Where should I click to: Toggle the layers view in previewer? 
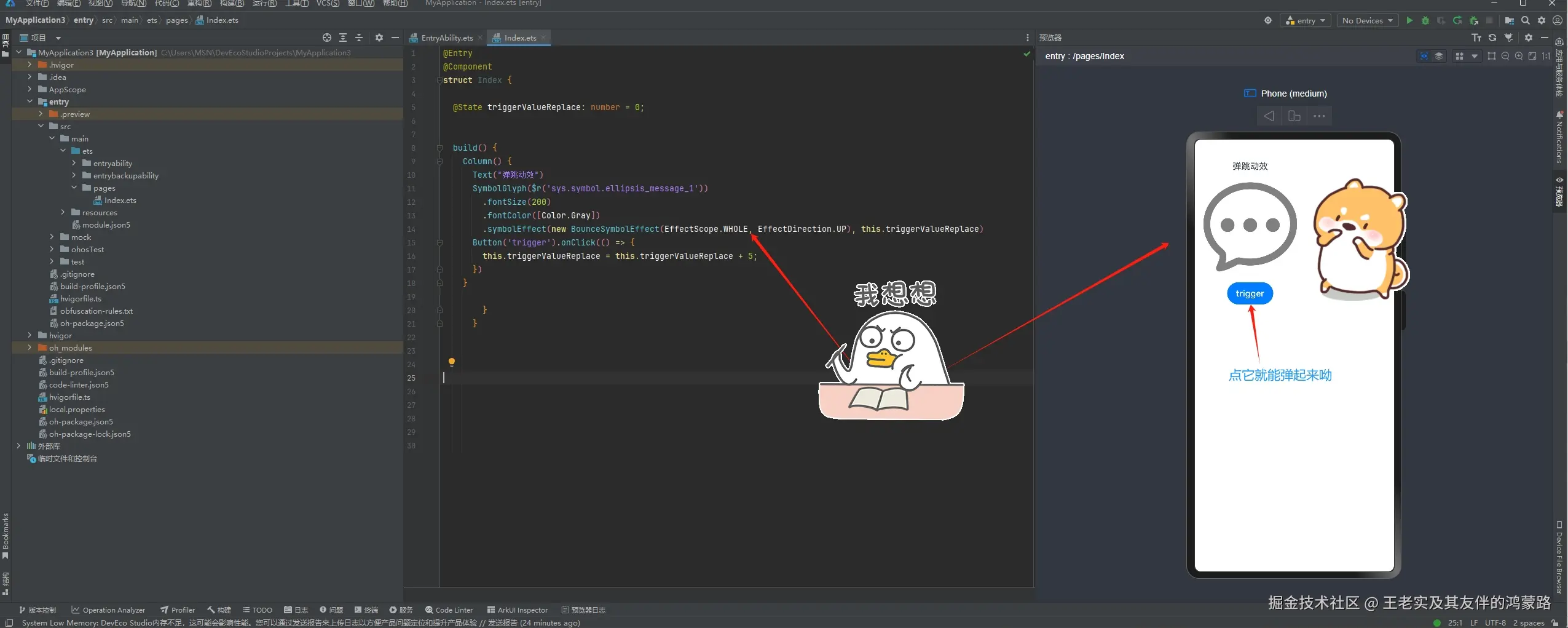click(1439, 56)
